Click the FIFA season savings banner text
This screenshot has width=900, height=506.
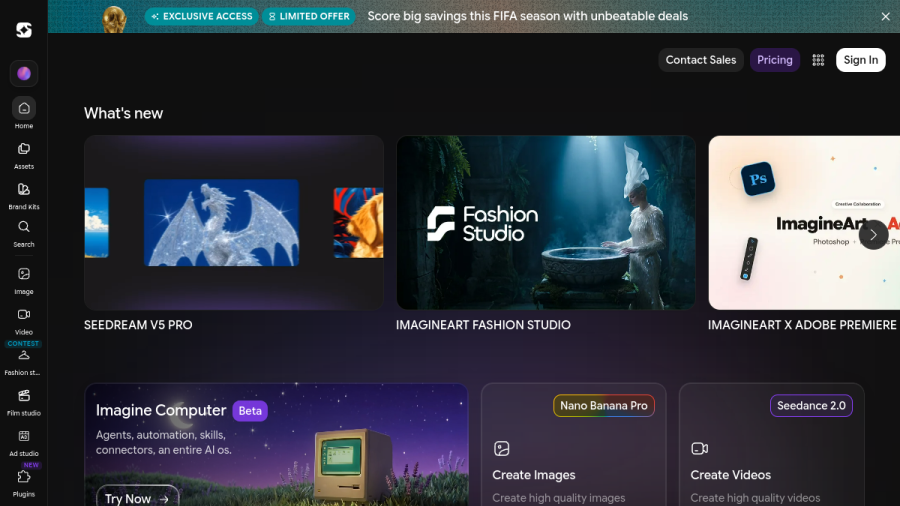[527, 16]
